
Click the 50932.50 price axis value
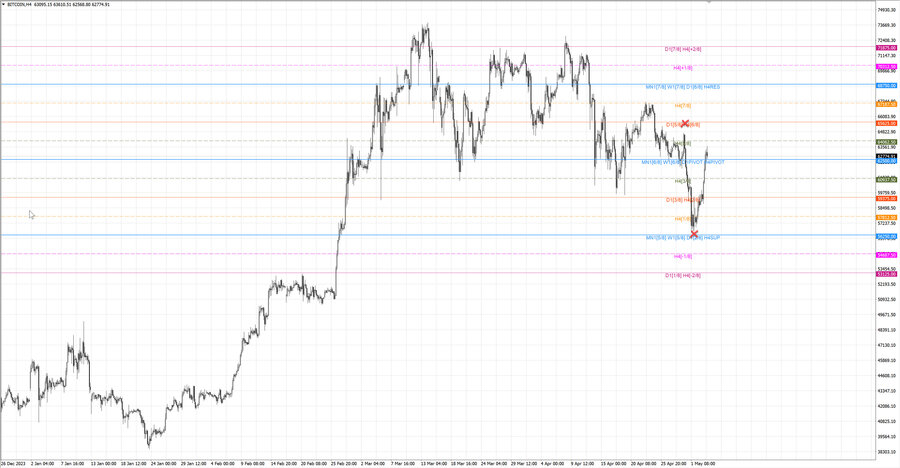click(887, 299)
